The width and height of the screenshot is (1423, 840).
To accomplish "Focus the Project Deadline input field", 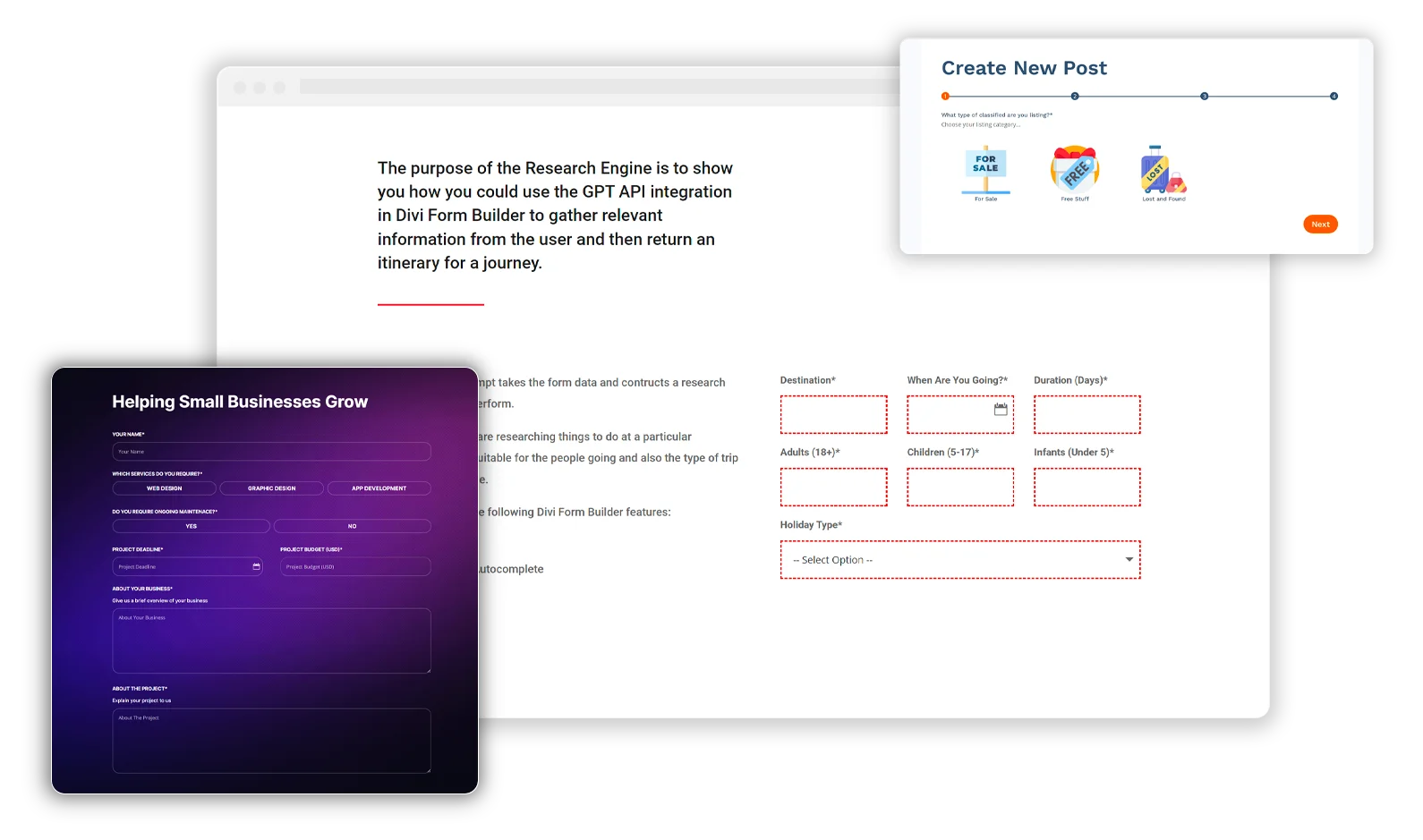I will (x=188, y=566).
